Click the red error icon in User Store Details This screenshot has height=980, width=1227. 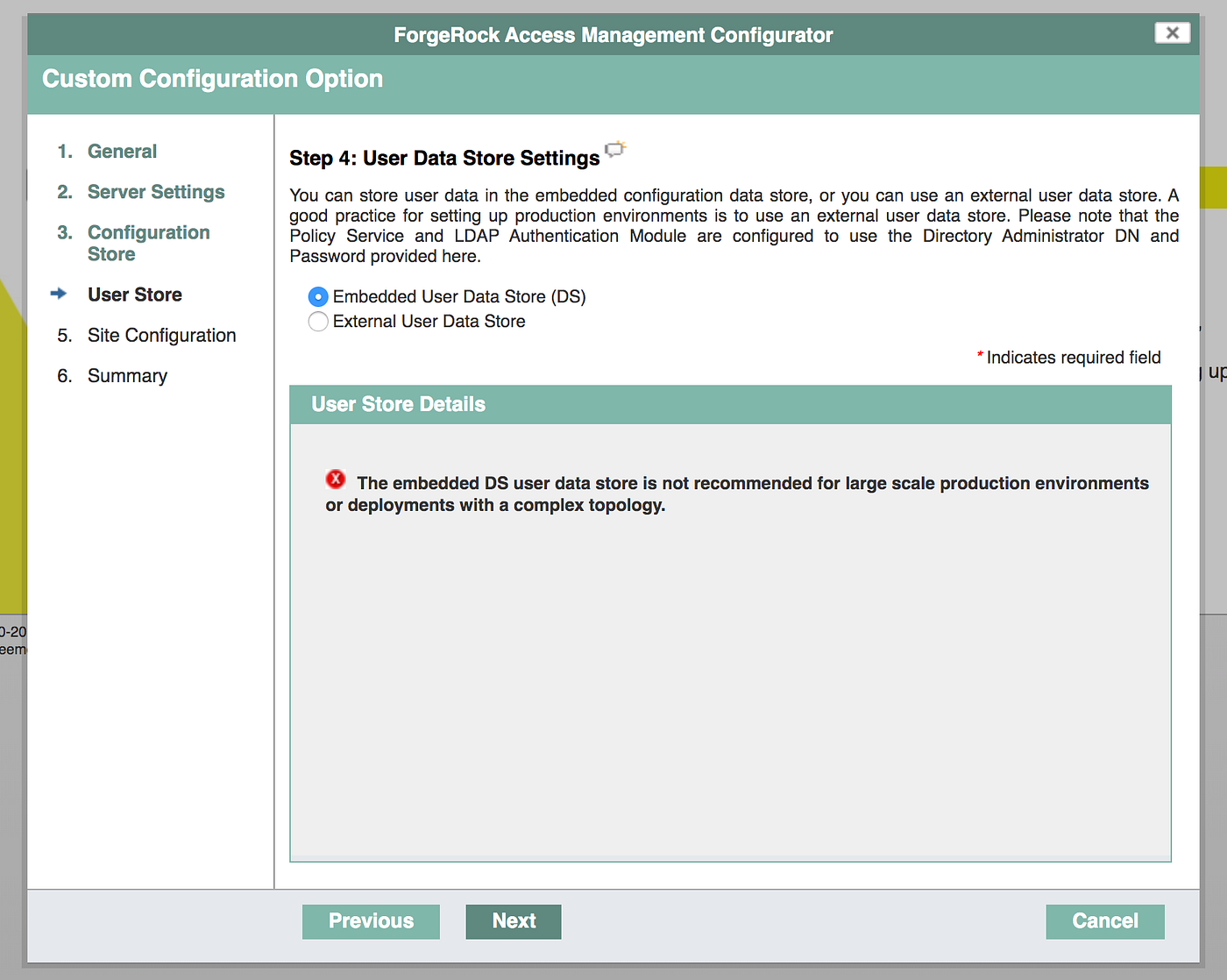click(336, 479)
